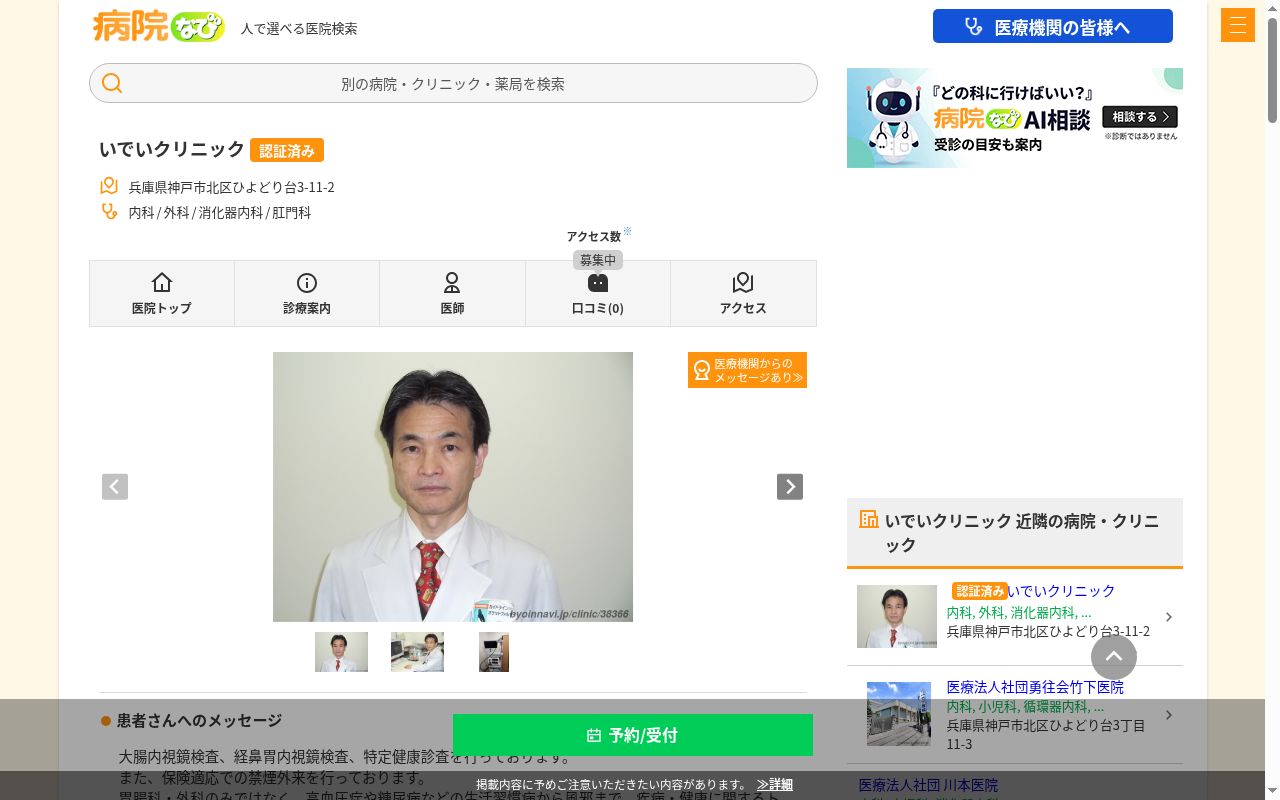Click the 予約/受付 green button

pos(633,735)
